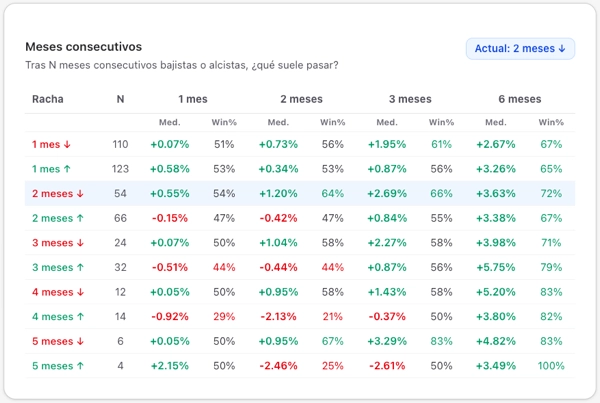Click the 'Actual: 2 meses ↓' badge
This screenshot has height=403, width=600.
520,49
